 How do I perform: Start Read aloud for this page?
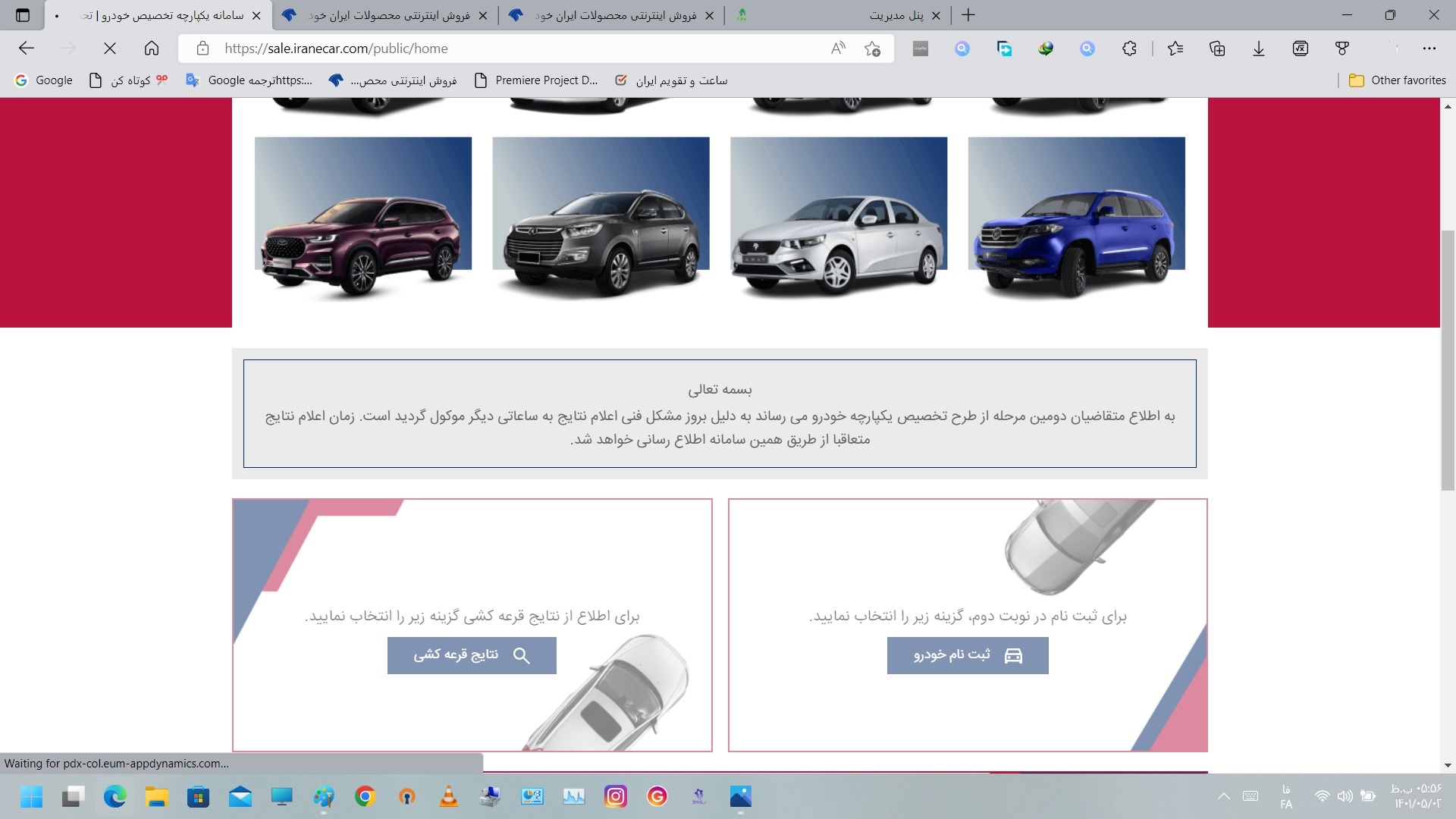click(838, 48)
